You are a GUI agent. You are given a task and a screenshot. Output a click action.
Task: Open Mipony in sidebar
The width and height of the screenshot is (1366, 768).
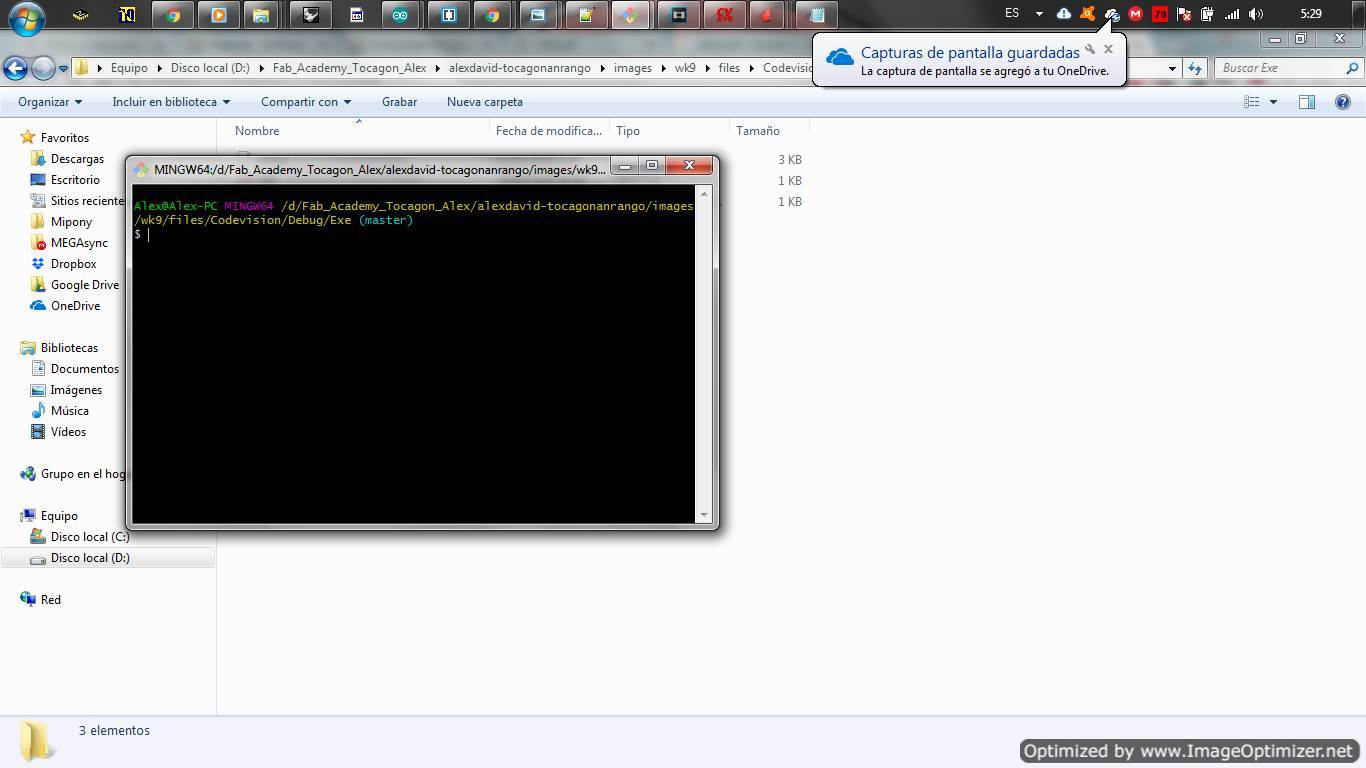[71, 222]
